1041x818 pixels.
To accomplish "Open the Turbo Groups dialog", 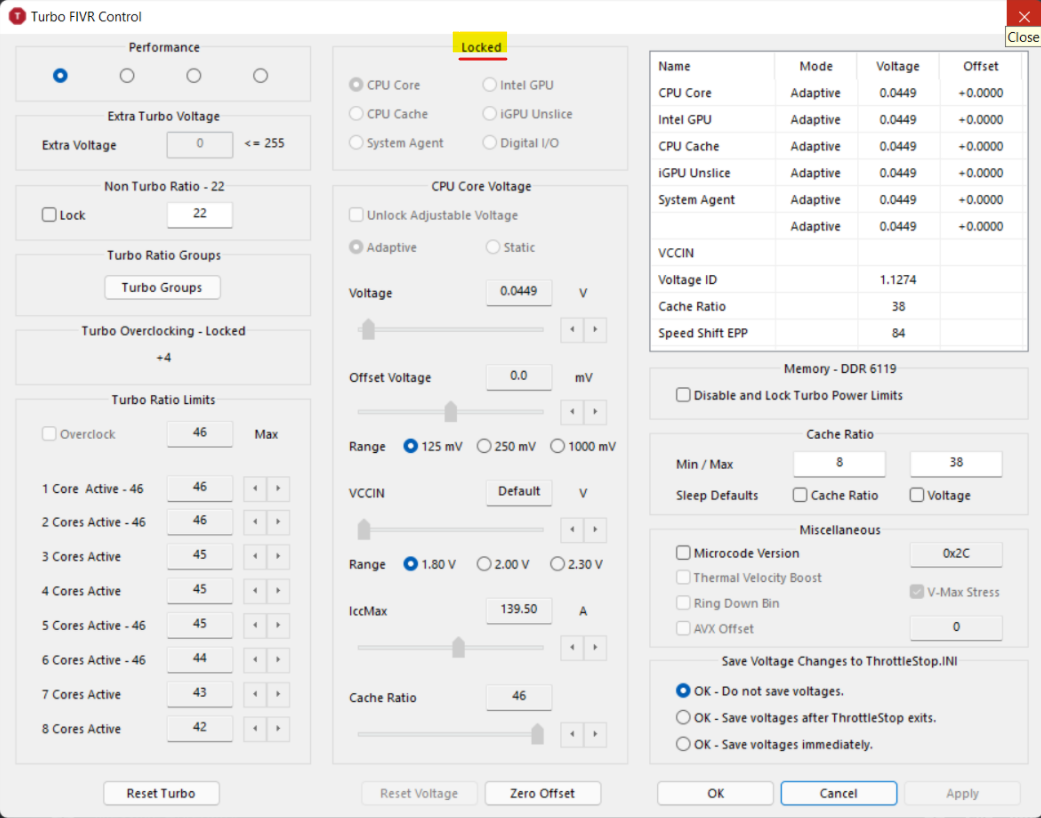I will (x=162, y=287).
